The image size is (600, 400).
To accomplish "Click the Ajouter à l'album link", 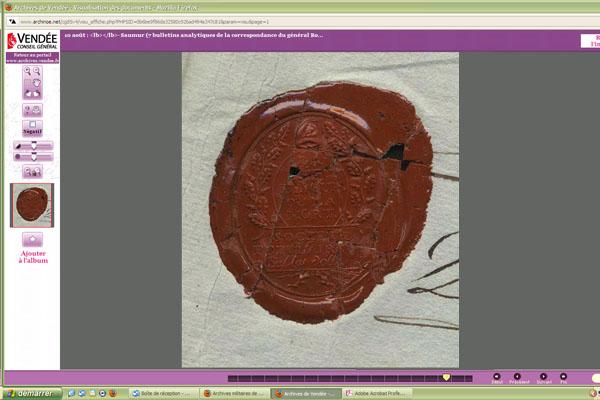I will [33, 257].
